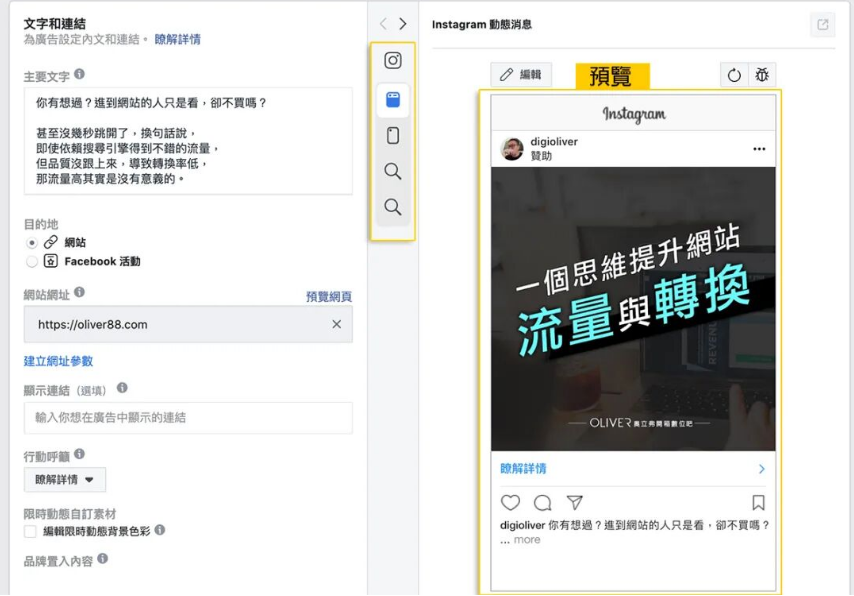Like the Instagram post with the heart icon

pyautogui.click(x=510, y=503)
